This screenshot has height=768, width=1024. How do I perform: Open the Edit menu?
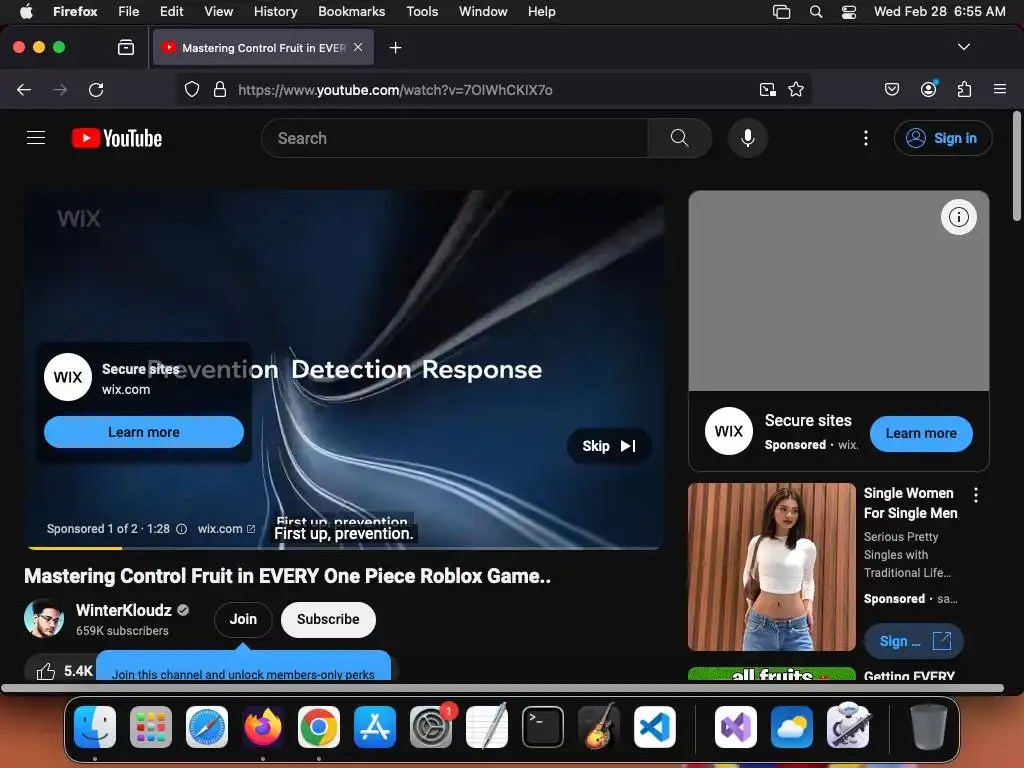pos(171,11)
